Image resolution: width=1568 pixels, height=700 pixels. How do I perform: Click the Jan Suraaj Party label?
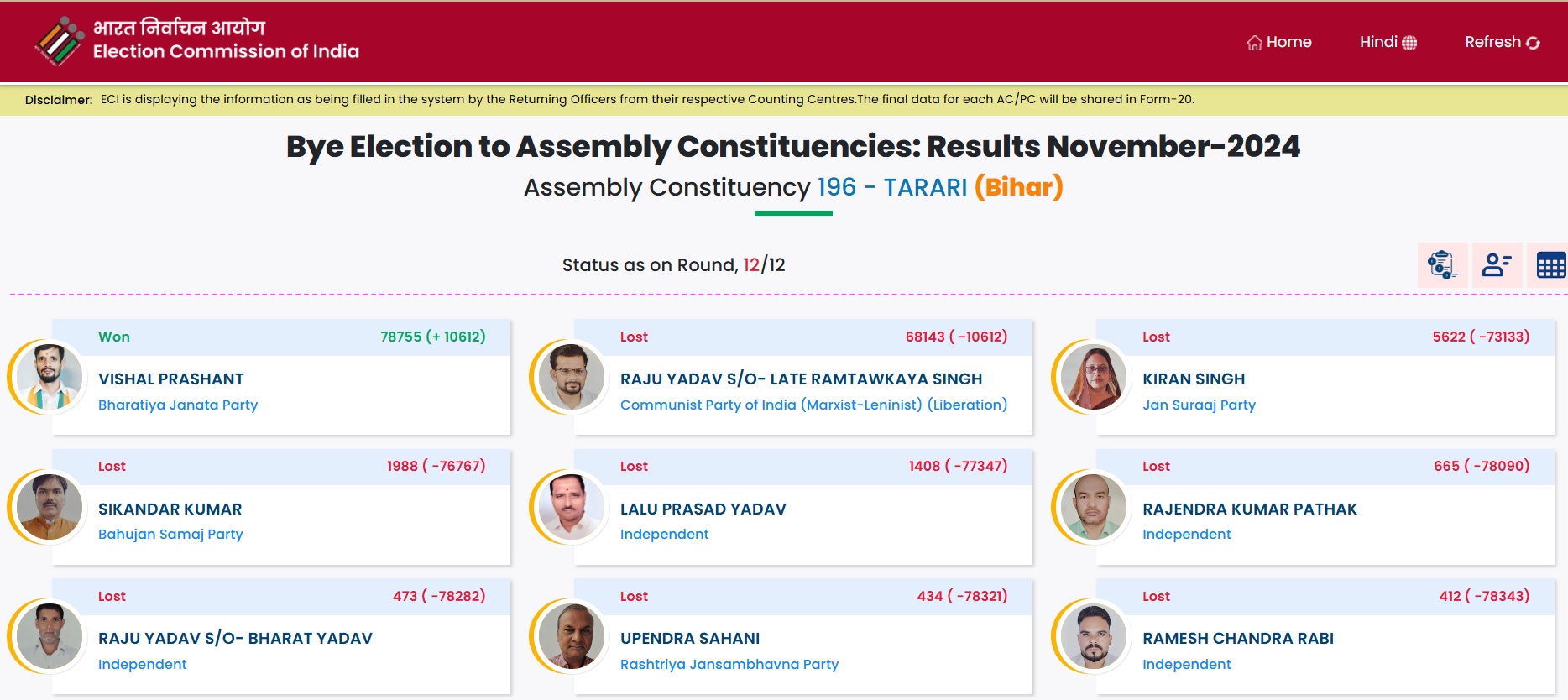[x=1199, y=405]
